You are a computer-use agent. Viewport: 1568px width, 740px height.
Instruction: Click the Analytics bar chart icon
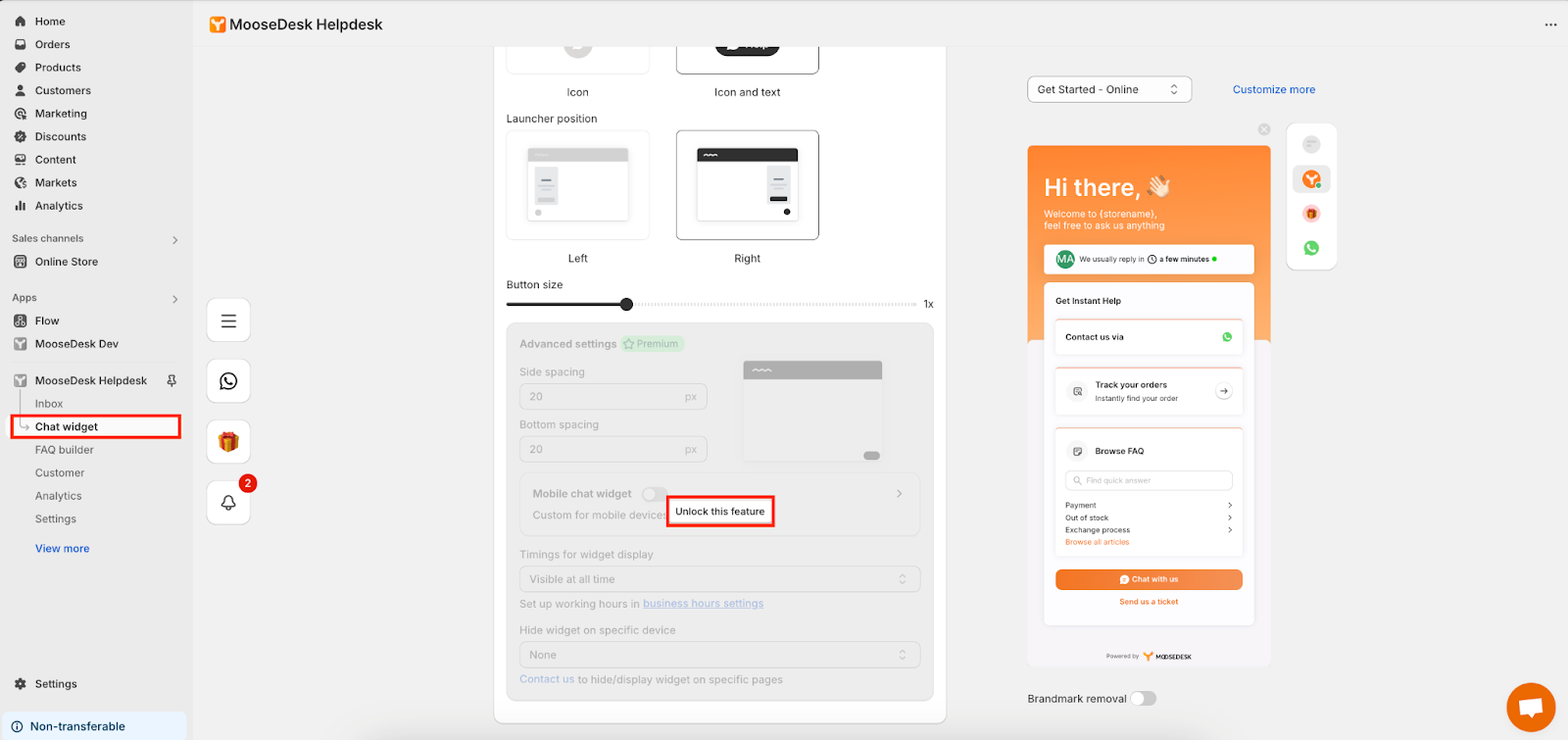click(21, 206)
